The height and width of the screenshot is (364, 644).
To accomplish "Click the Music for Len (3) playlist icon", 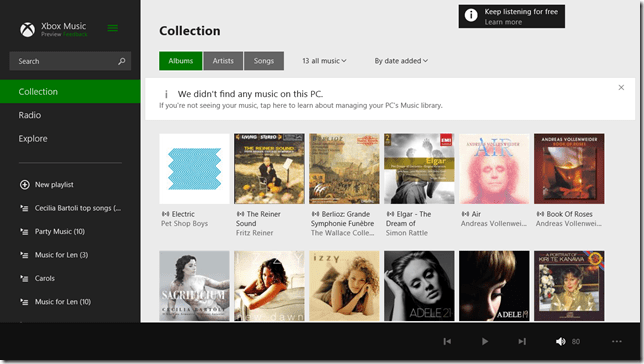I will 25,255.
